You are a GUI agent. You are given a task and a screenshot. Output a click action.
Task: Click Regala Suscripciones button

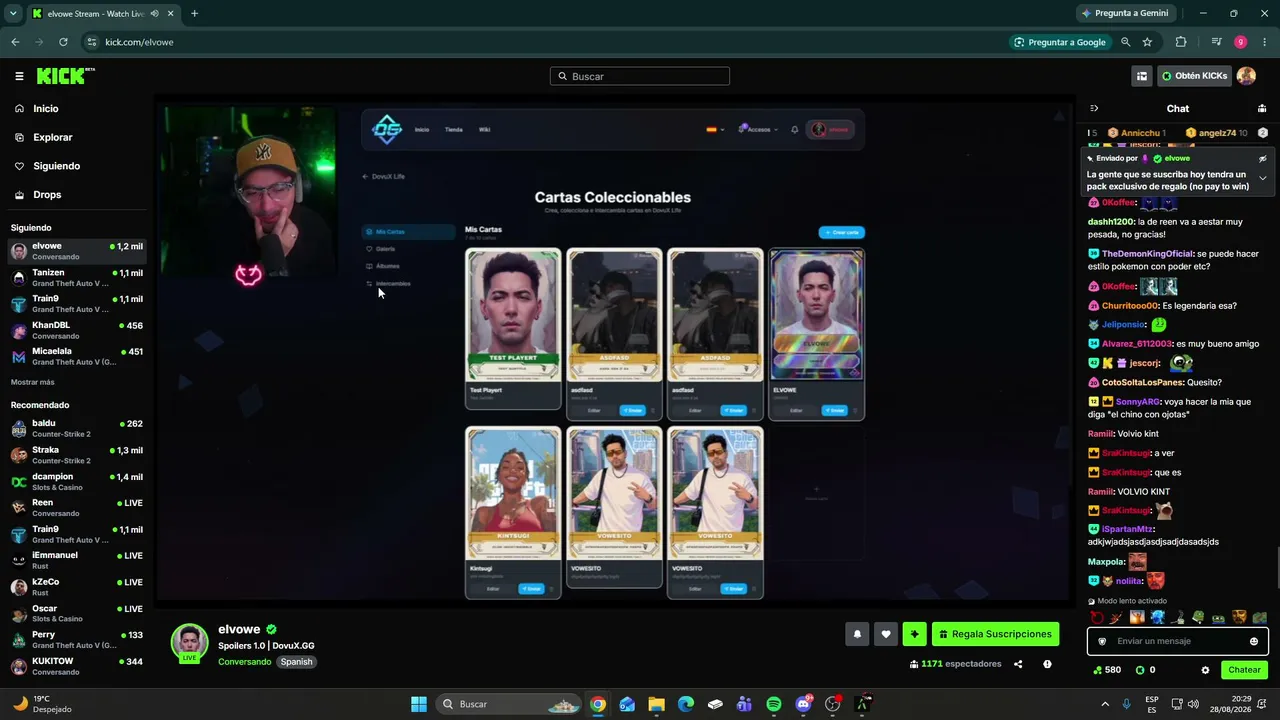pos(995,634)
